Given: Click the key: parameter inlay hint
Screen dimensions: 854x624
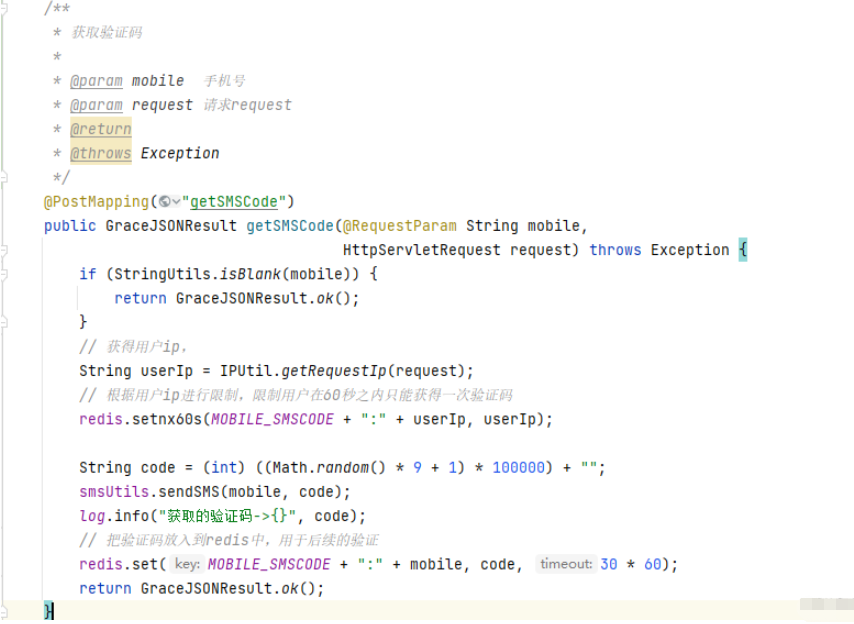Looking at the screenshot, I should 187,564.
